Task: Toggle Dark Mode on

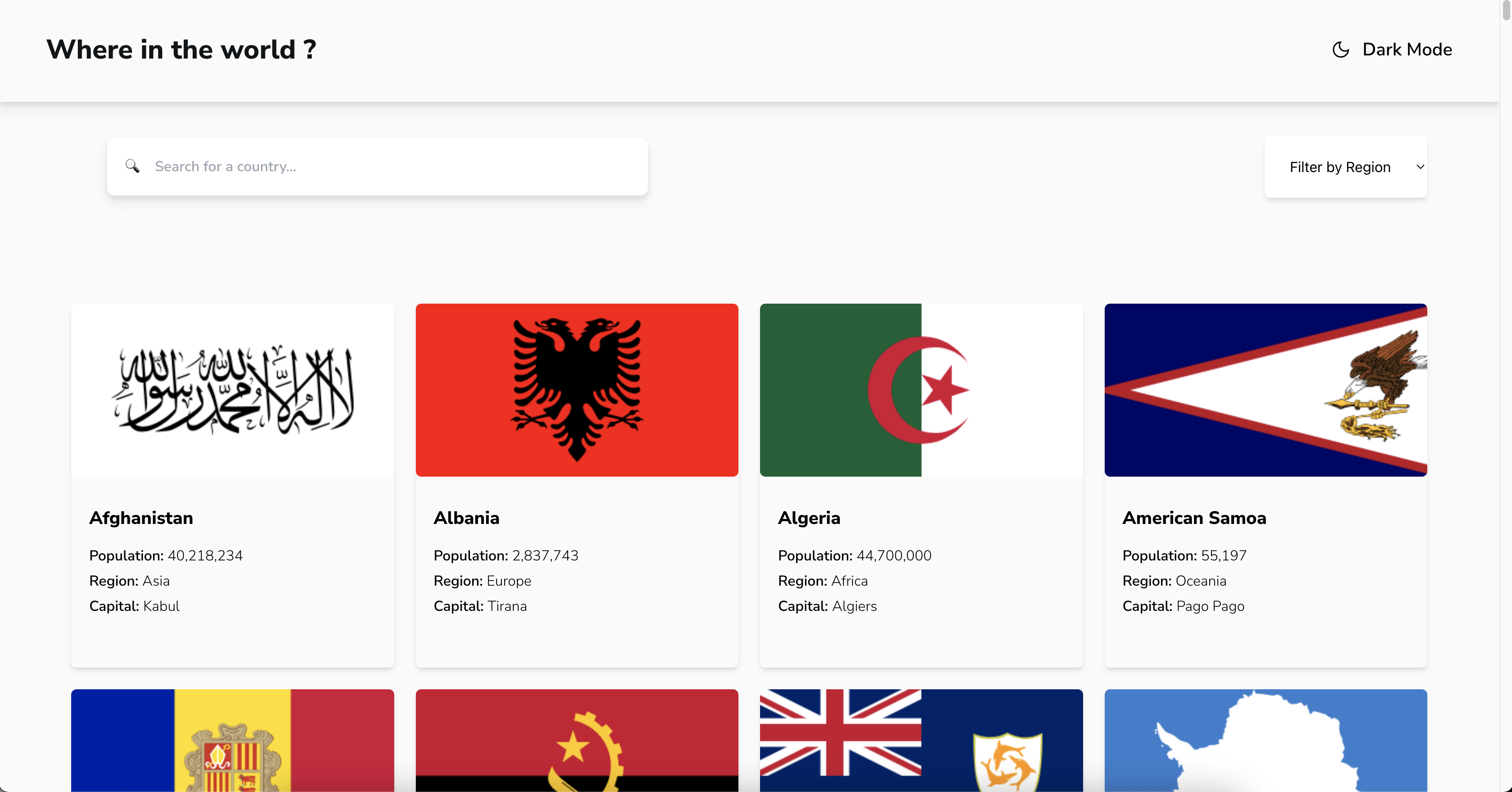Action: 1391,50
